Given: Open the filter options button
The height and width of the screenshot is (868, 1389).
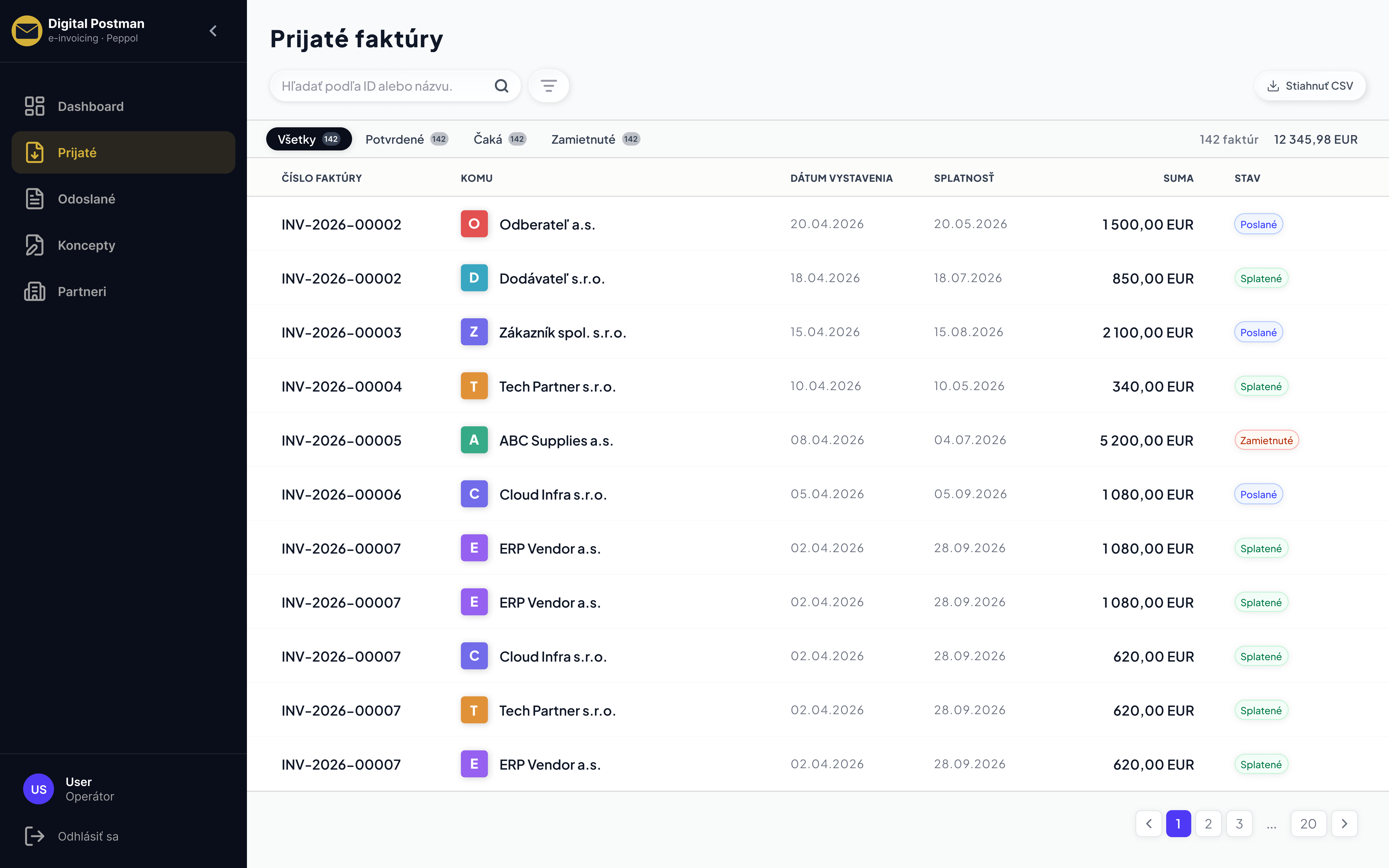Looking at the screenshot, I should coord(549,86).
